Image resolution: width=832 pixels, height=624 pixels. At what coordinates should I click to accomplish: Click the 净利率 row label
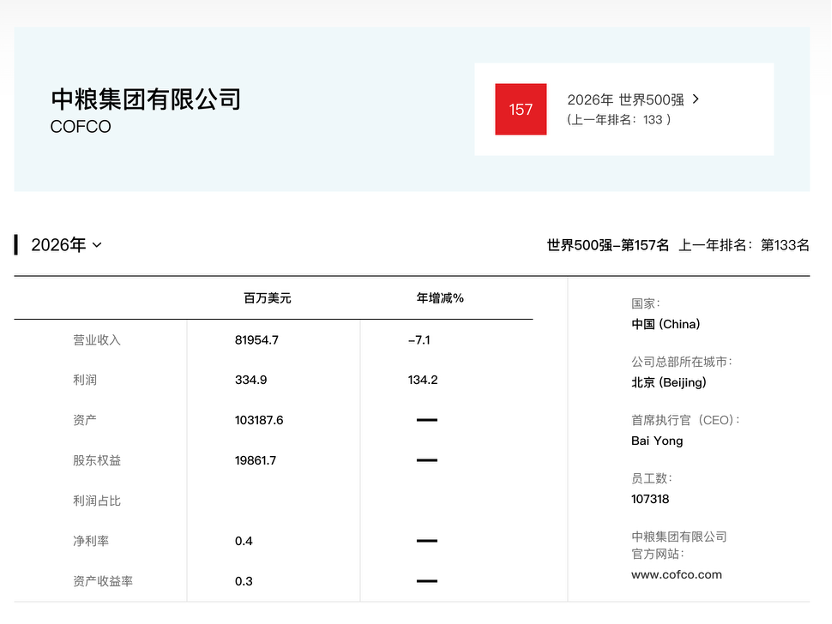(x=91, y=541)
